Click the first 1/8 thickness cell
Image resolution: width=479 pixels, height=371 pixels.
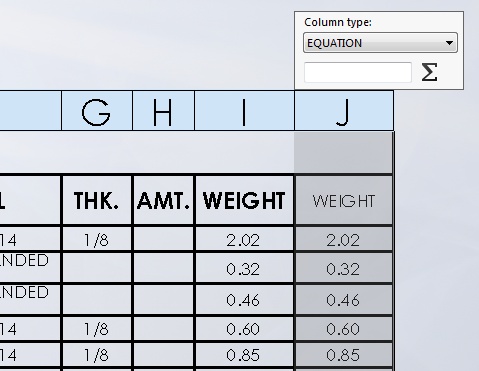tap(97, 239)
